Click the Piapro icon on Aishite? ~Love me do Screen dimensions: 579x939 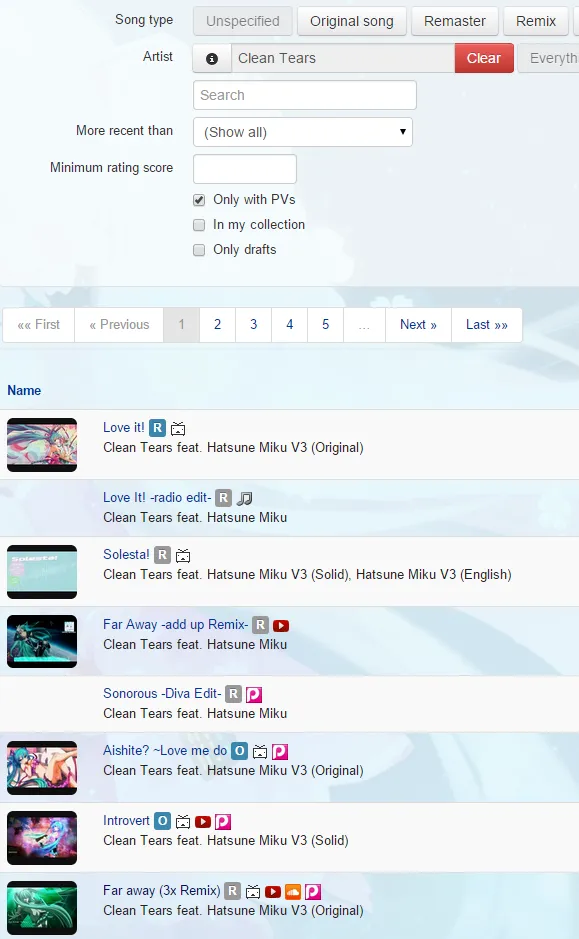click(x=280, y=752)
